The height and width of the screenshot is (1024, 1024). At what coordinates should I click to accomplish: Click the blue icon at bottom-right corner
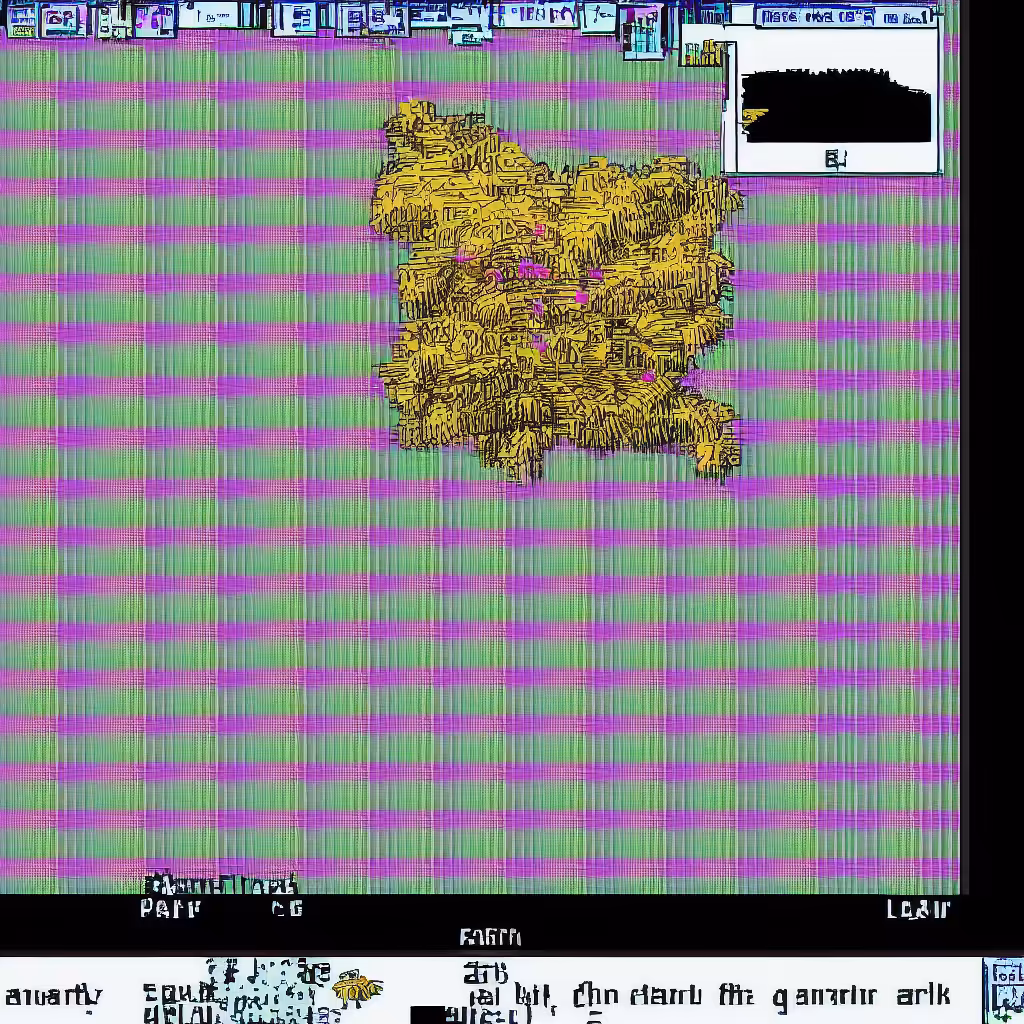coord(1004,991)
